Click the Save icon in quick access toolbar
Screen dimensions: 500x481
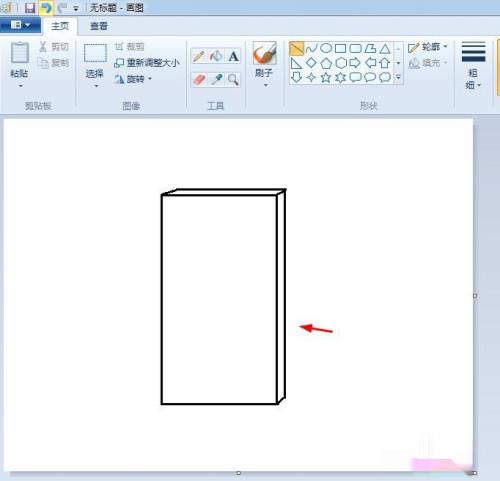coord(30,8)
